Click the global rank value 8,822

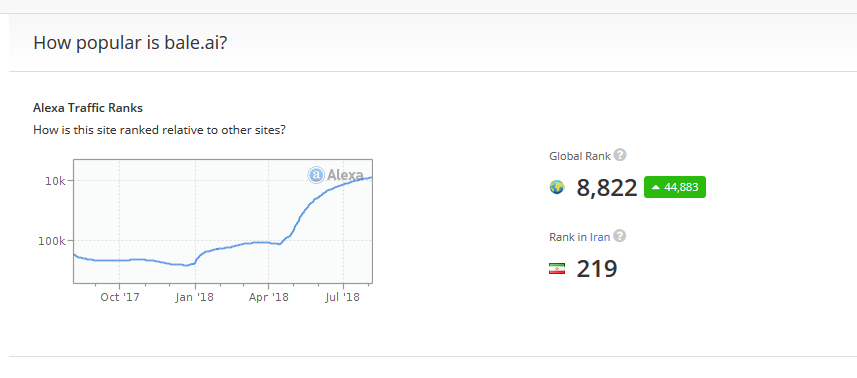(607, 188)
